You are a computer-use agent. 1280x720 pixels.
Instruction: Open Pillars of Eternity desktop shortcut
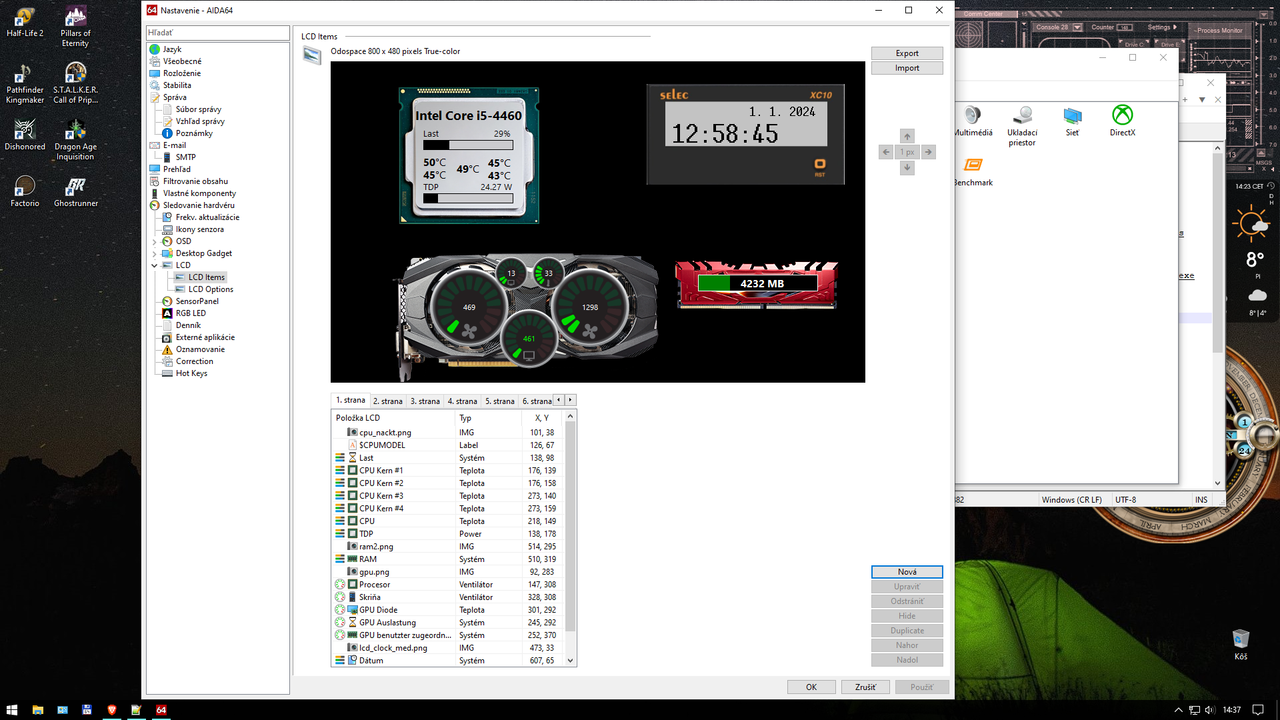[x=75, y=26]
